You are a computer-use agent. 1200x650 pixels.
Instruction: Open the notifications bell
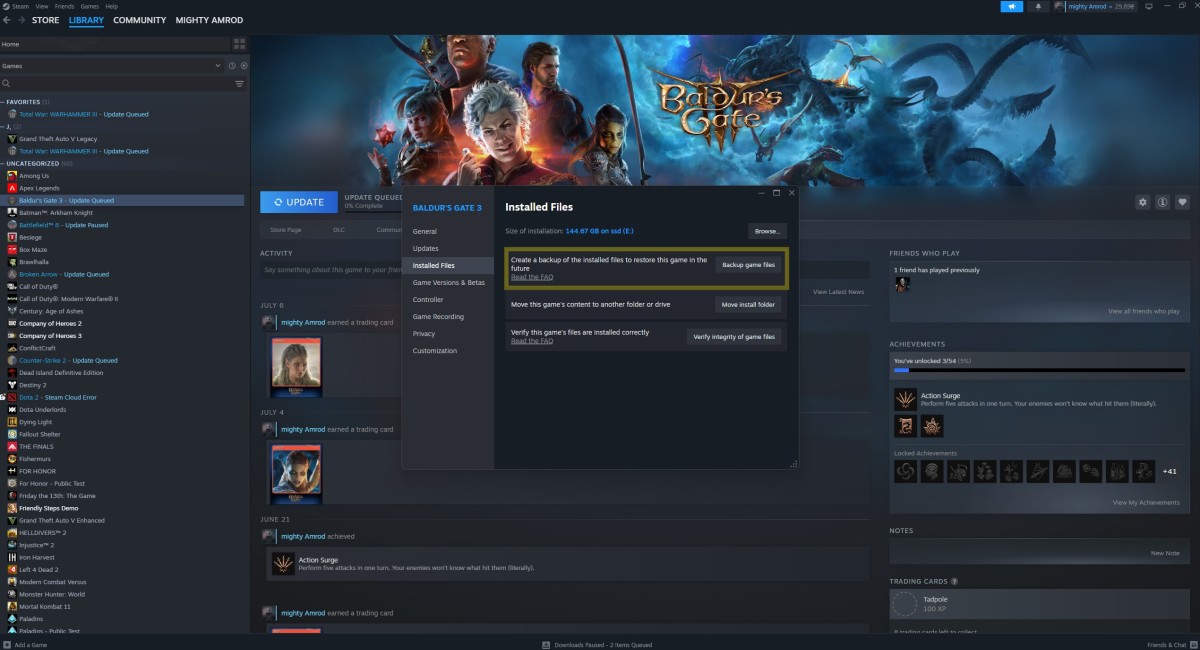coord(1037,6)
